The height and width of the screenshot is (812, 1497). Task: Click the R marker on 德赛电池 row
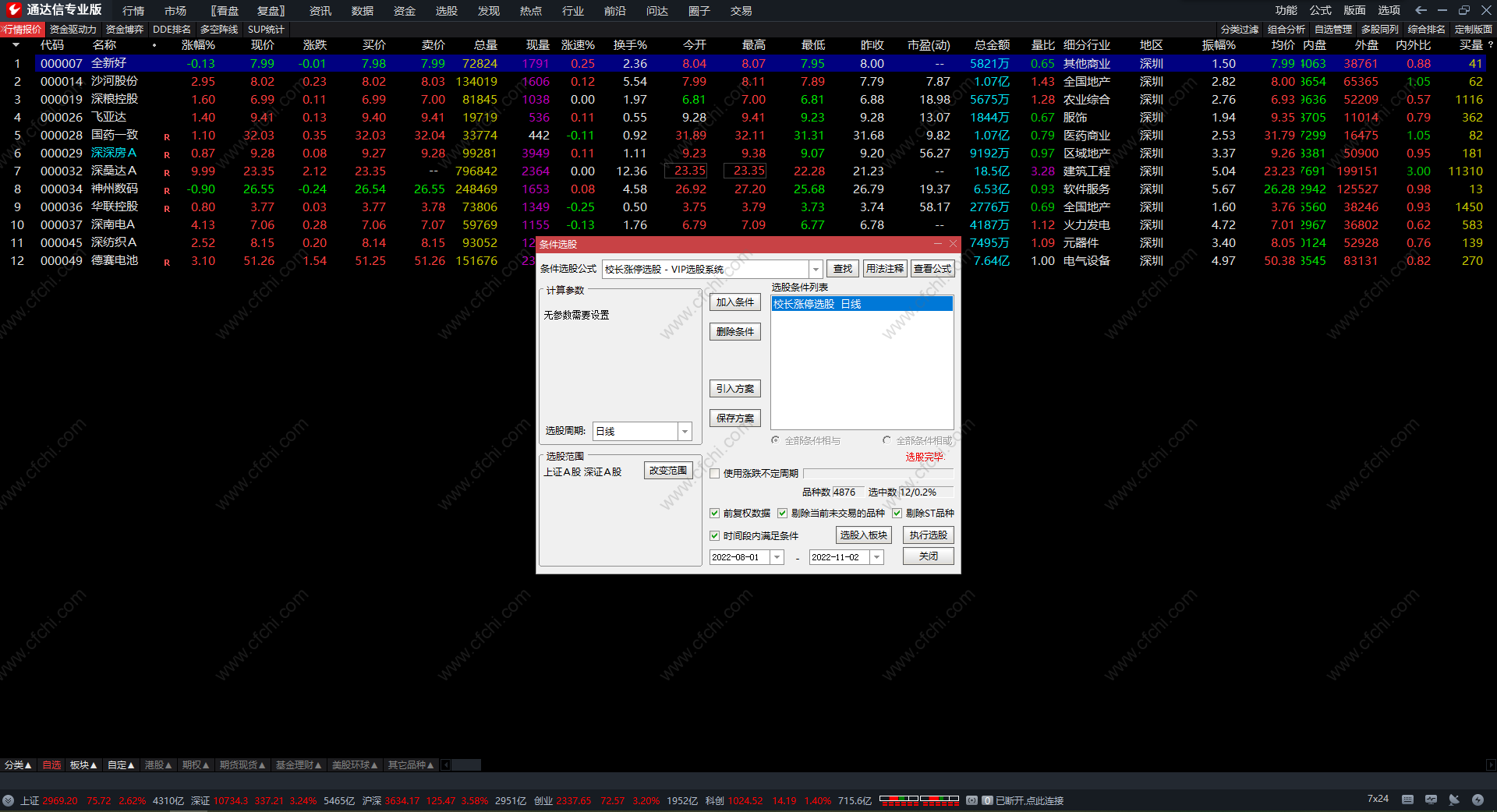167,263
